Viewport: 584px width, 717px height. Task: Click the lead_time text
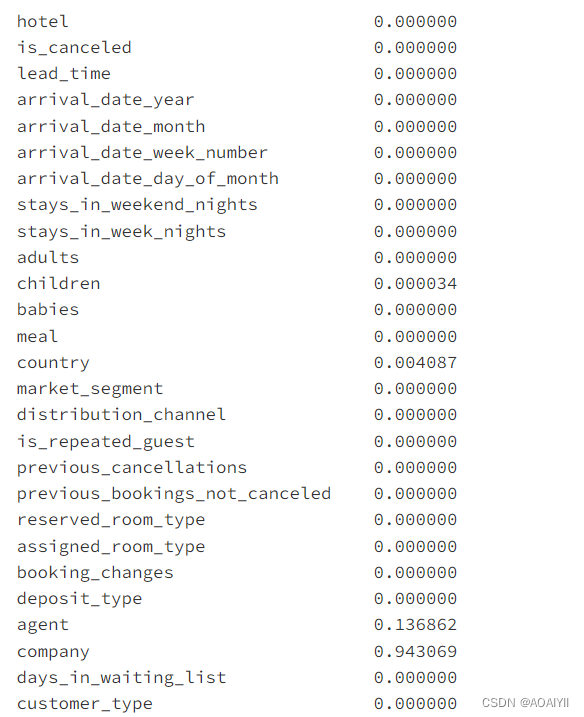point(64,74)
